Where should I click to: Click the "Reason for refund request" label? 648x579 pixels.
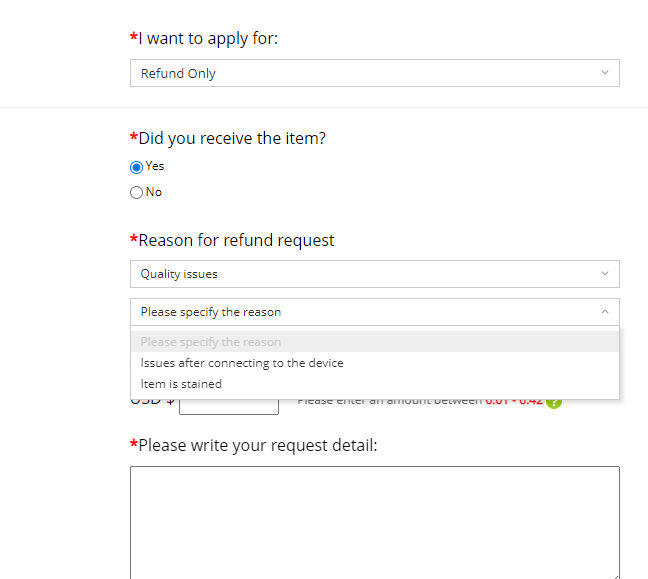pyautogui.click(x=236, y=240)
